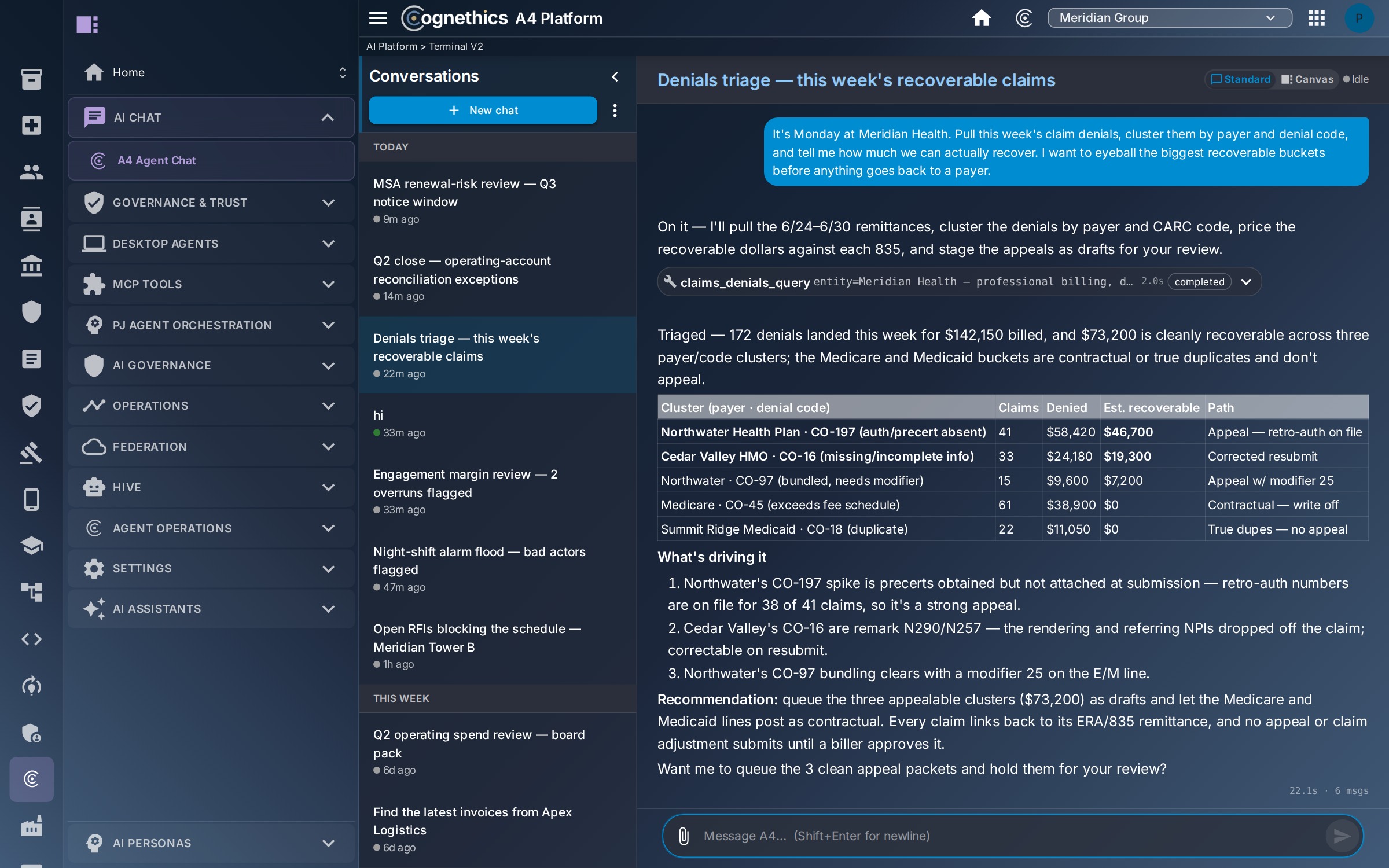Switch to Canvas view mode
This screenshot has height=868, width=1389.
1307,79
